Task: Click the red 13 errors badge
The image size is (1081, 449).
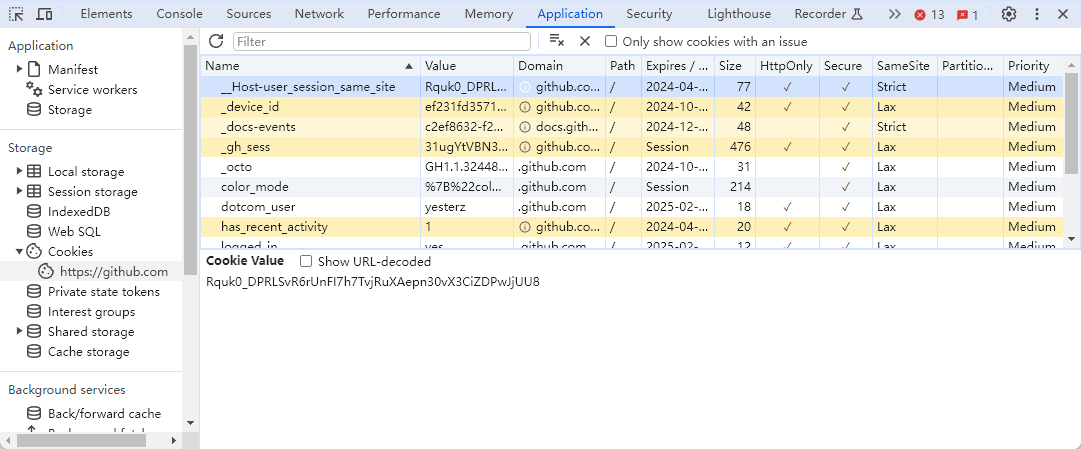Action: 929,14
